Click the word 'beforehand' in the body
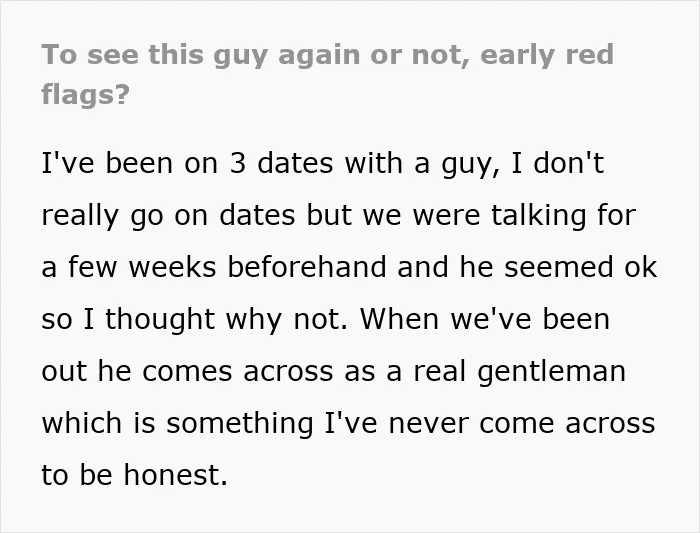The height and width of the screenshot is (533, 700). [x=307, y=267]
